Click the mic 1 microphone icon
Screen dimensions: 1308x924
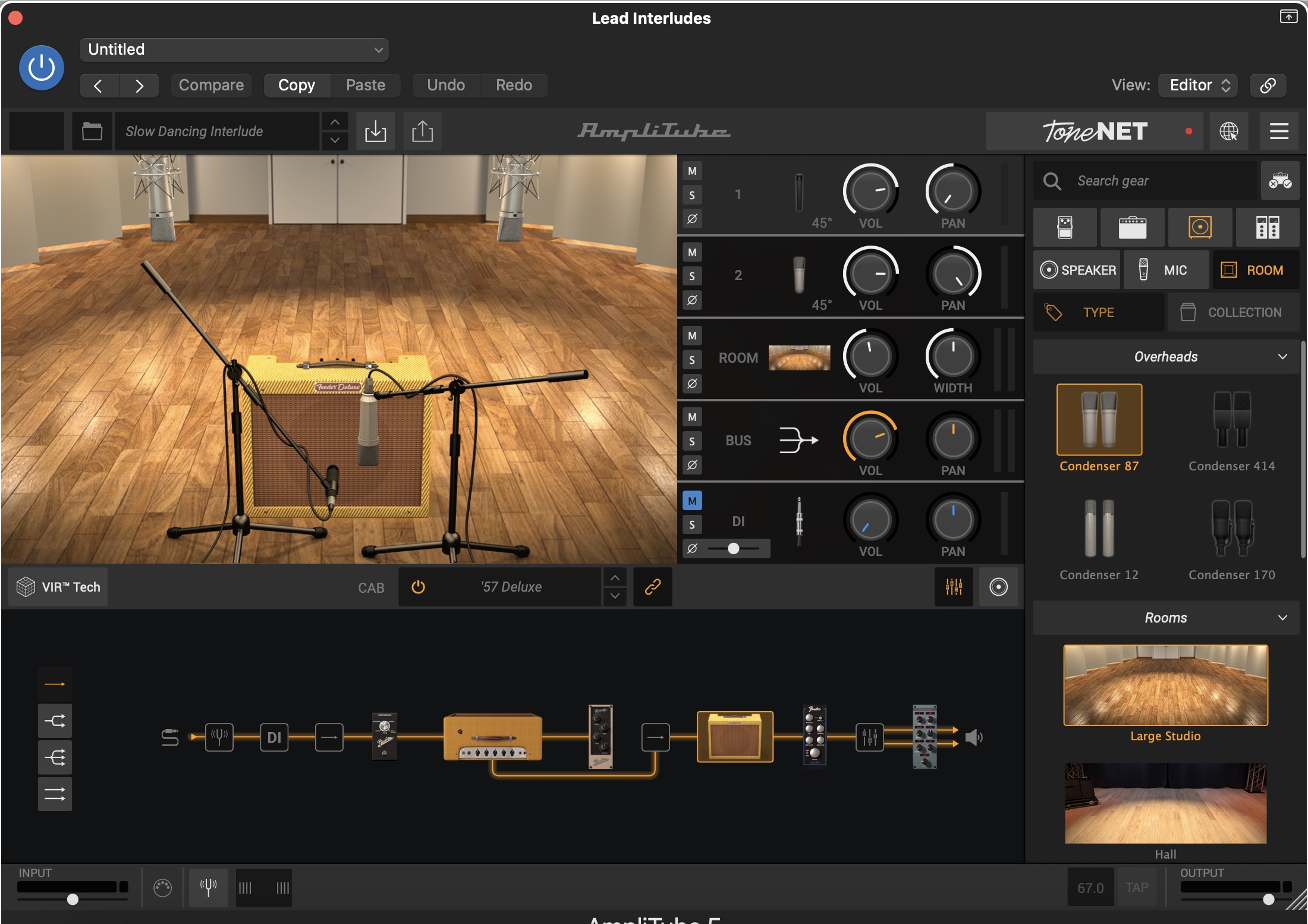click(x=800, y=192)
